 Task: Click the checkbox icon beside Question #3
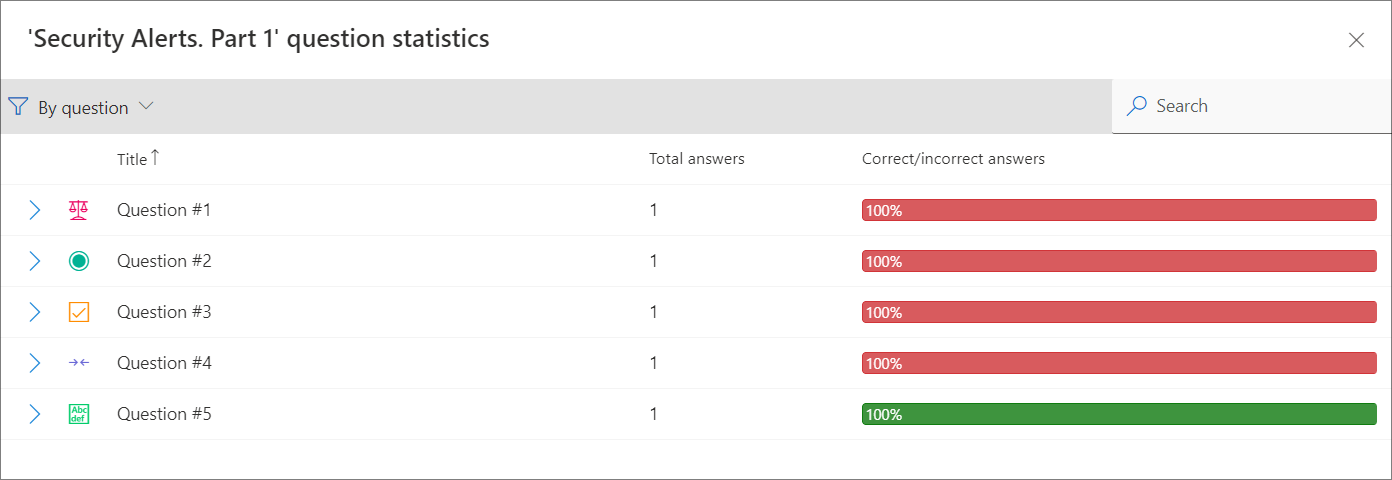coord(79,312)
